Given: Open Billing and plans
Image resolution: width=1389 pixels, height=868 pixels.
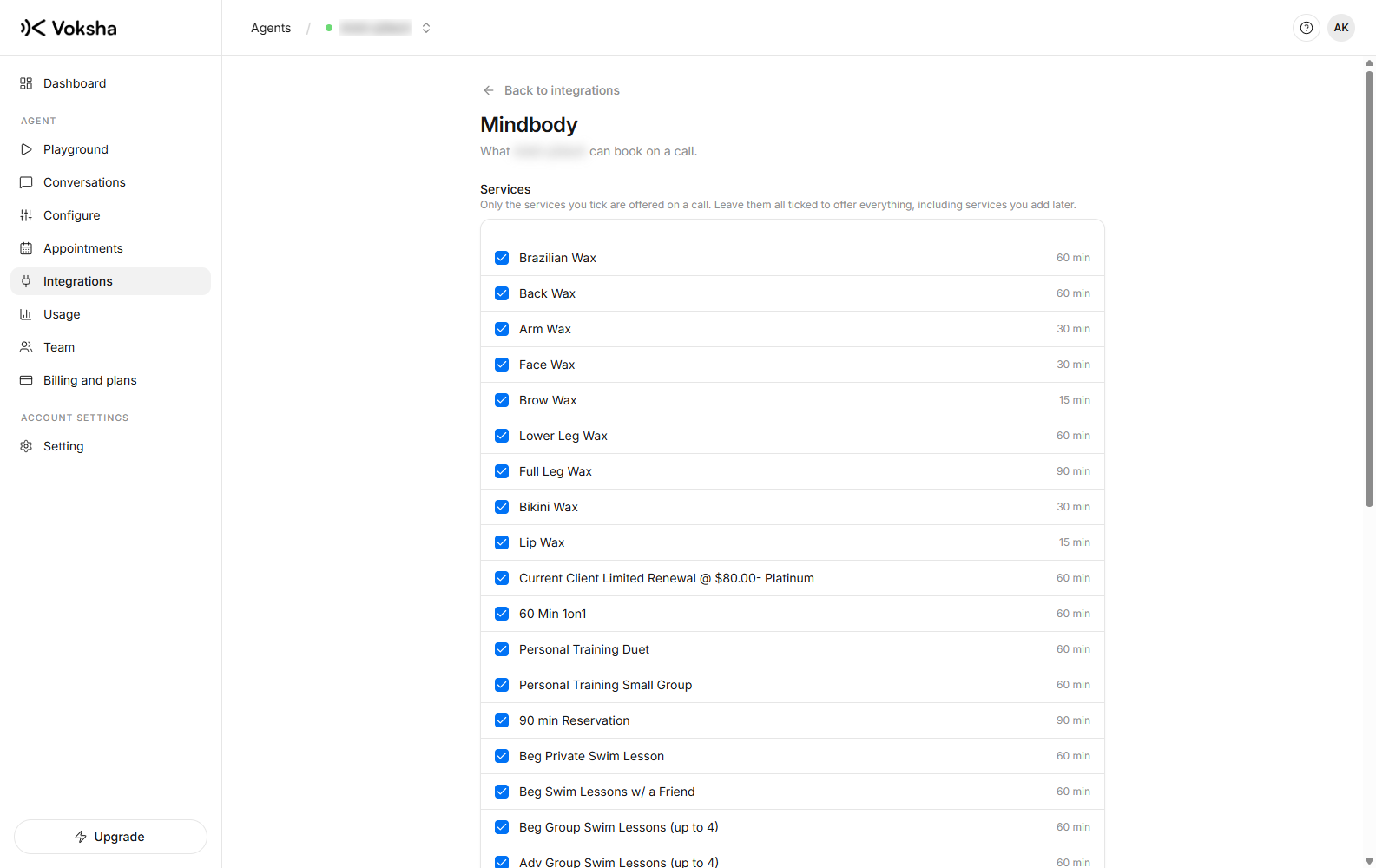Looking at the screenshot, I should point(110,380).
